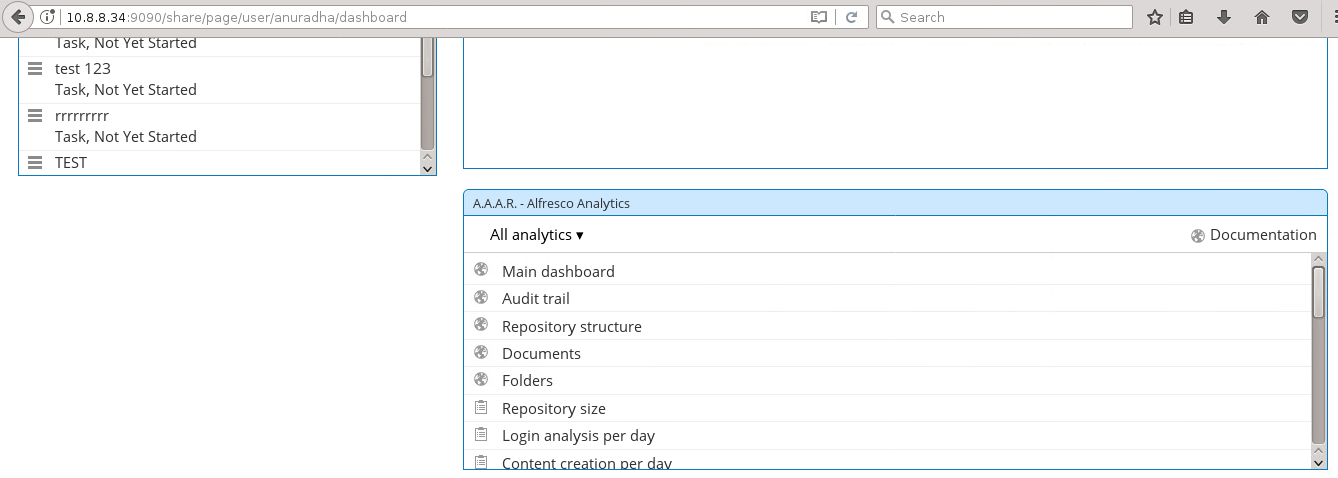Open Login analysis per day report
Screen dimensions: 1338x478
tap(579, 435)
